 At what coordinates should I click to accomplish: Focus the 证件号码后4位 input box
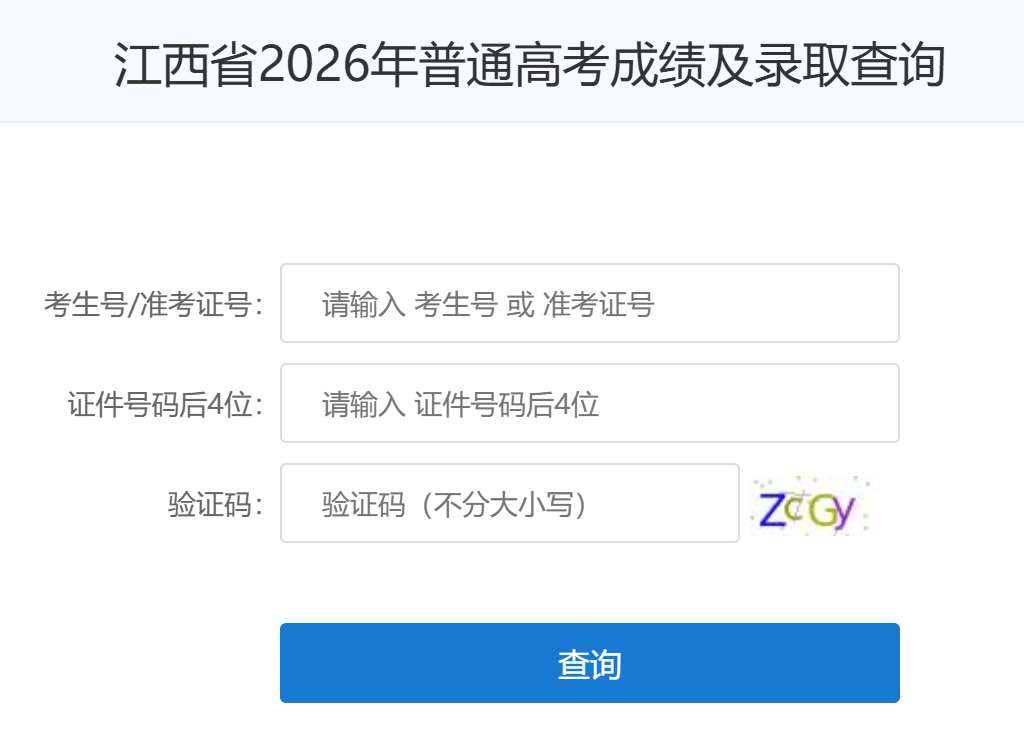590,403
